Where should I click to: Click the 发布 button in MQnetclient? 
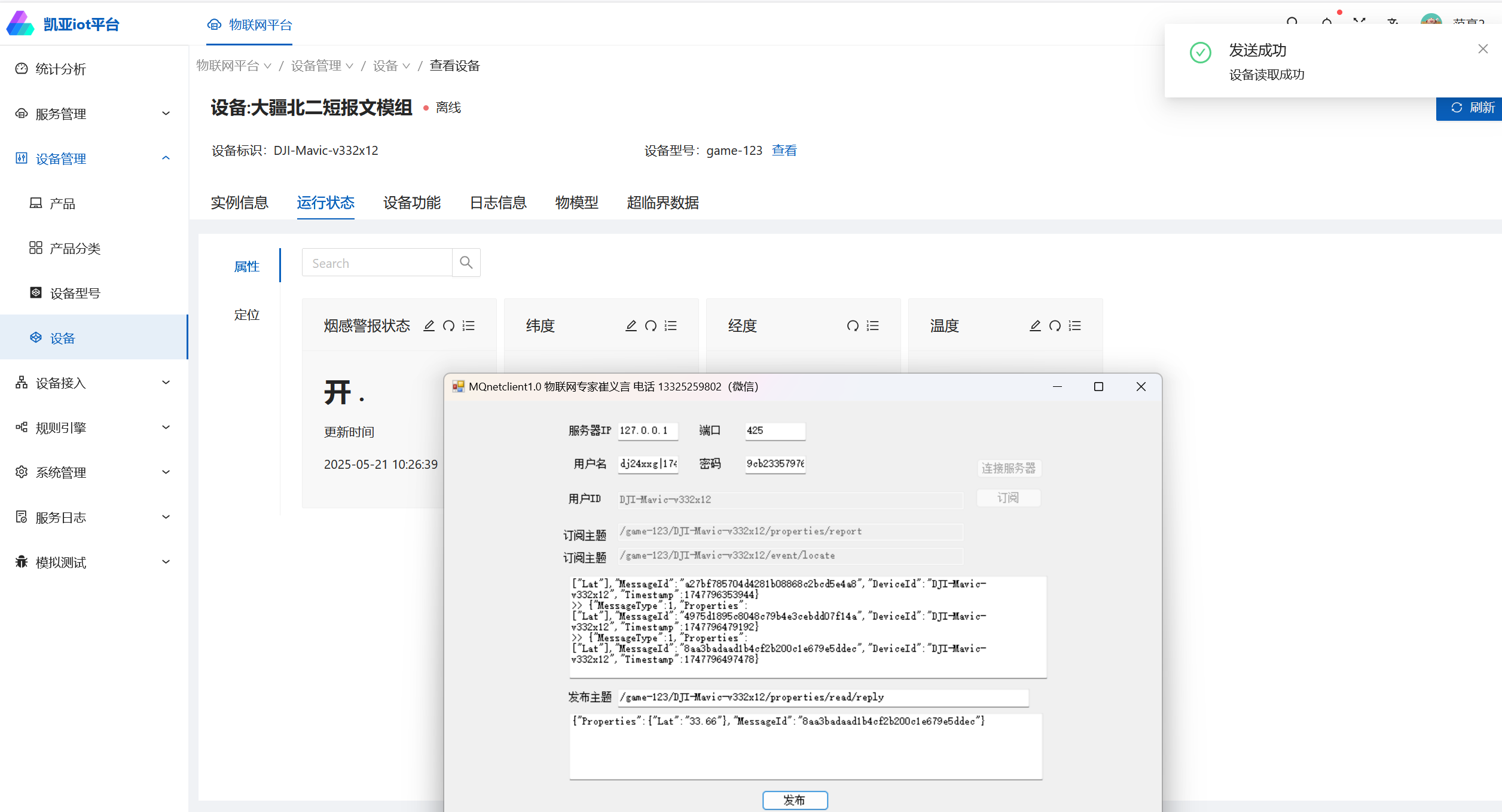[795, 800]
